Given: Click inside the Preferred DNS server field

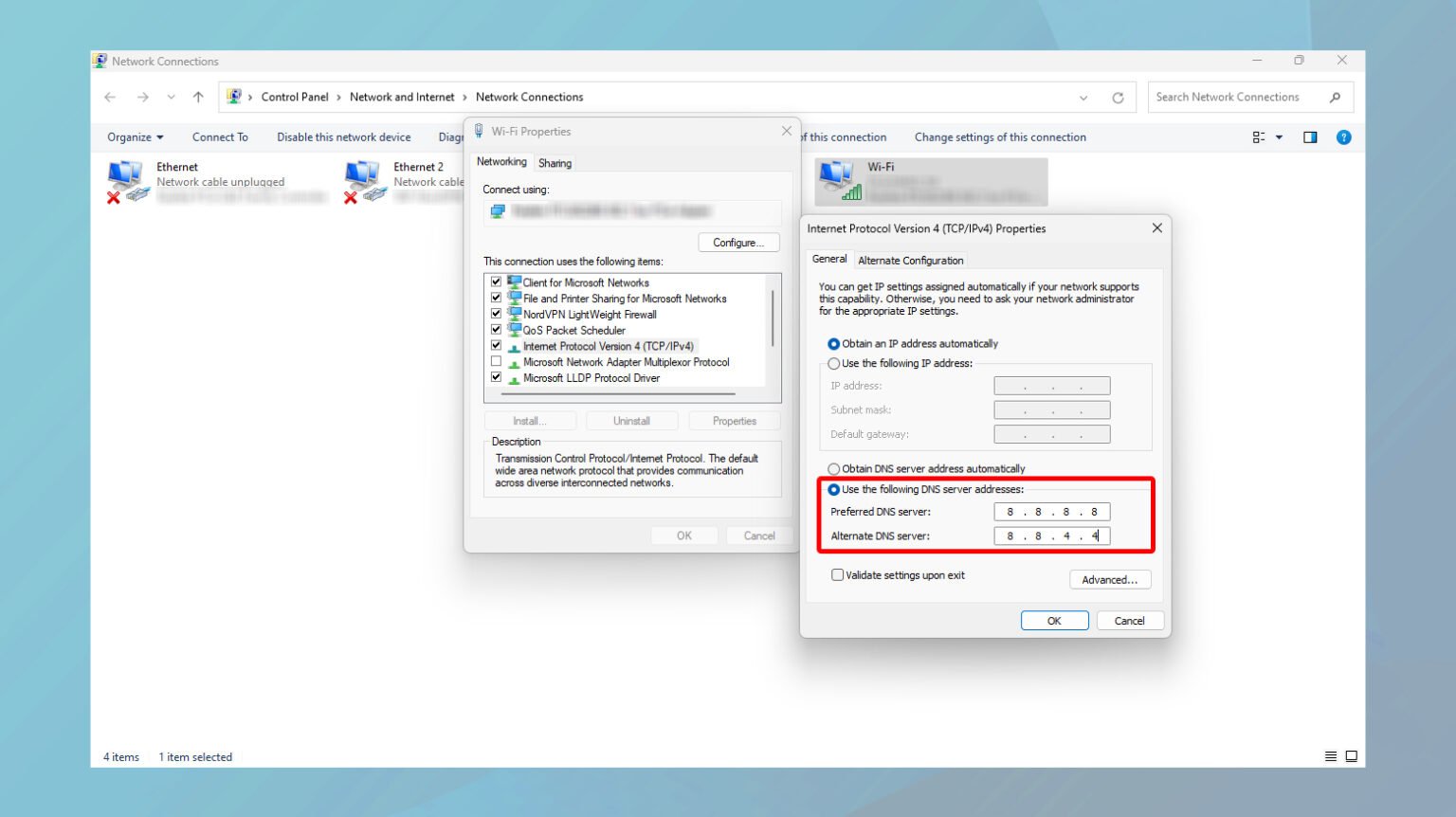Looking at the screenshot, I should [x=1052, y=511].
